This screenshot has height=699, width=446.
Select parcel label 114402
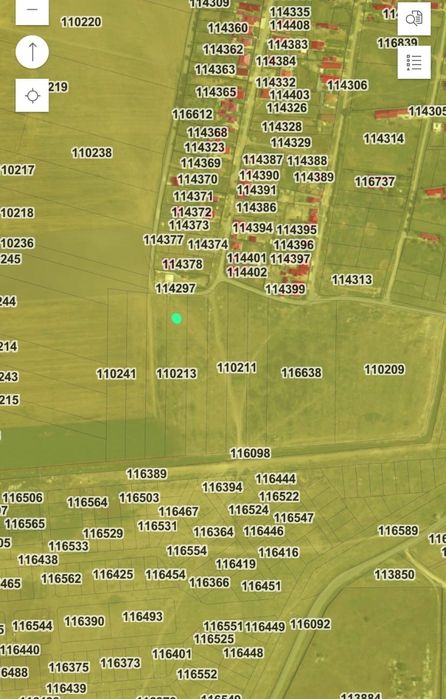coord(247,272)
